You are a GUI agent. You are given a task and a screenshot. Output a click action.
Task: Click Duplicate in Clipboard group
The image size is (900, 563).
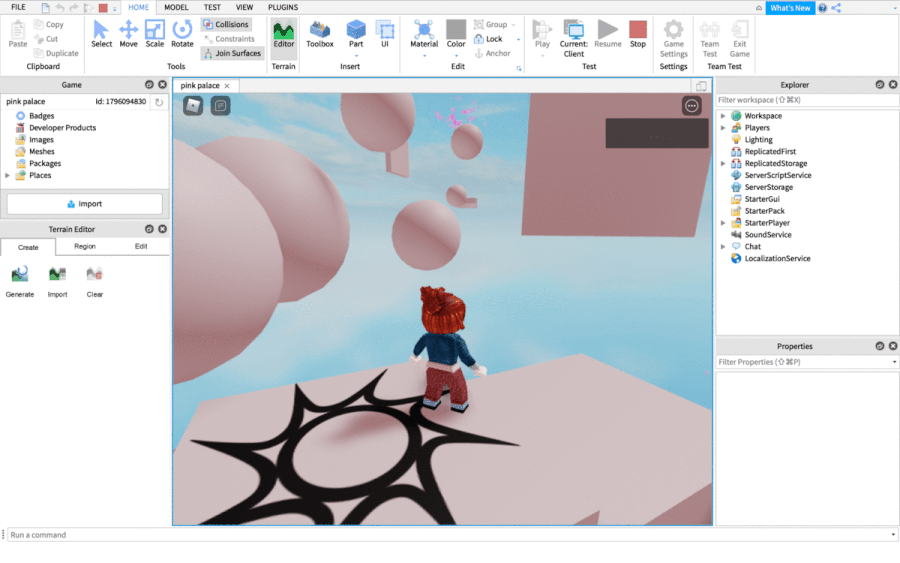(x=56, y=53)
